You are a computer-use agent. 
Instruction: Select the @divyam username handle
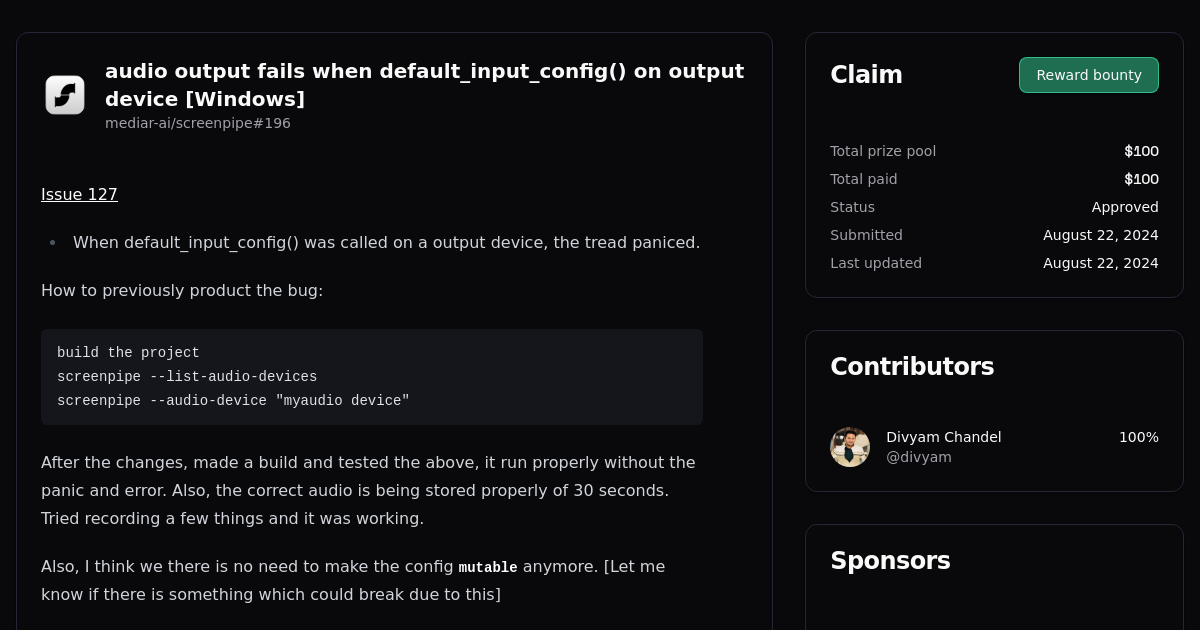coord(918,457)
